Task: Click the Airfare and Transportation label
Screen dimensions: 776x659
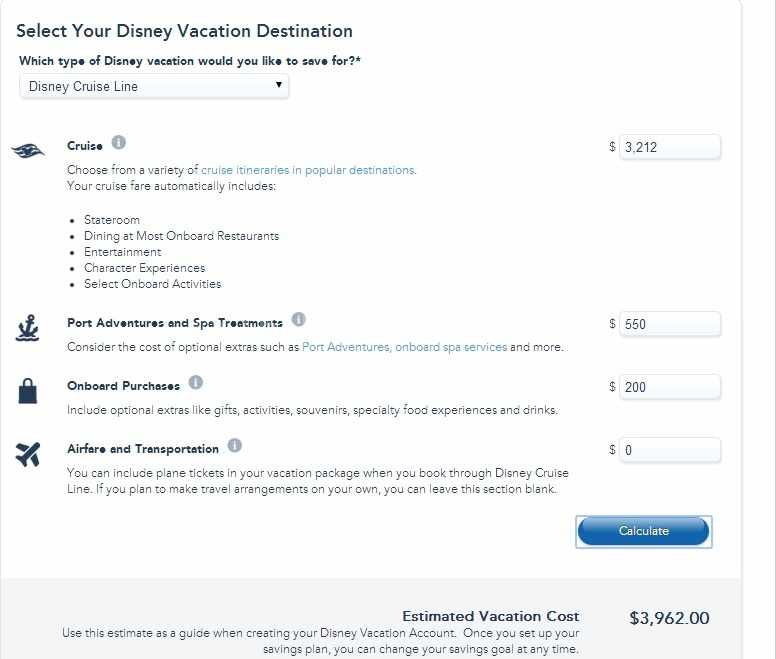Action: click(x=143, y=449)
